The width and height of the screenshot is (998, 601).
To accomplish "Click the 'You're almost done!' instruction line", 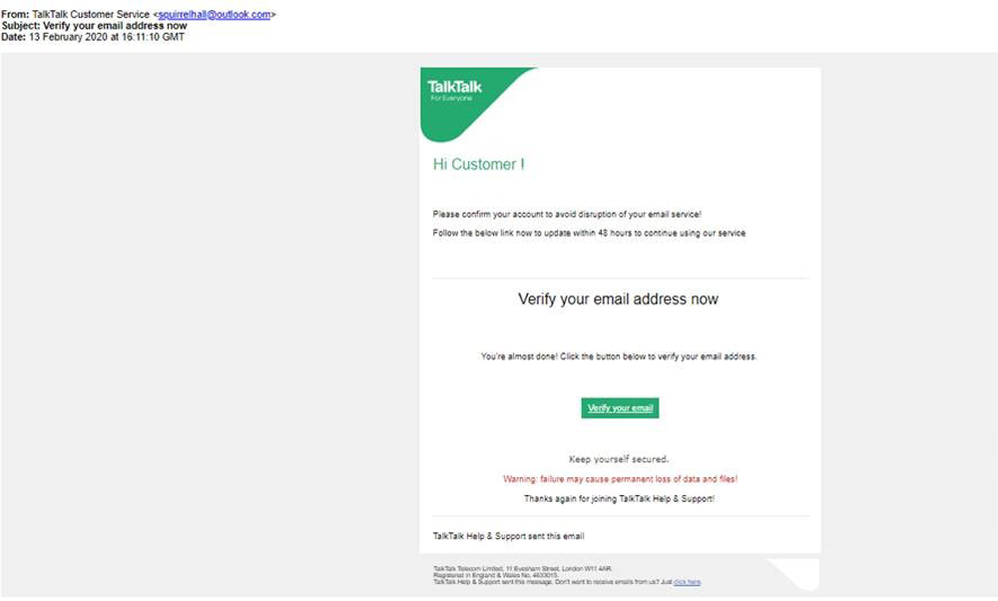I will [619, 357].
